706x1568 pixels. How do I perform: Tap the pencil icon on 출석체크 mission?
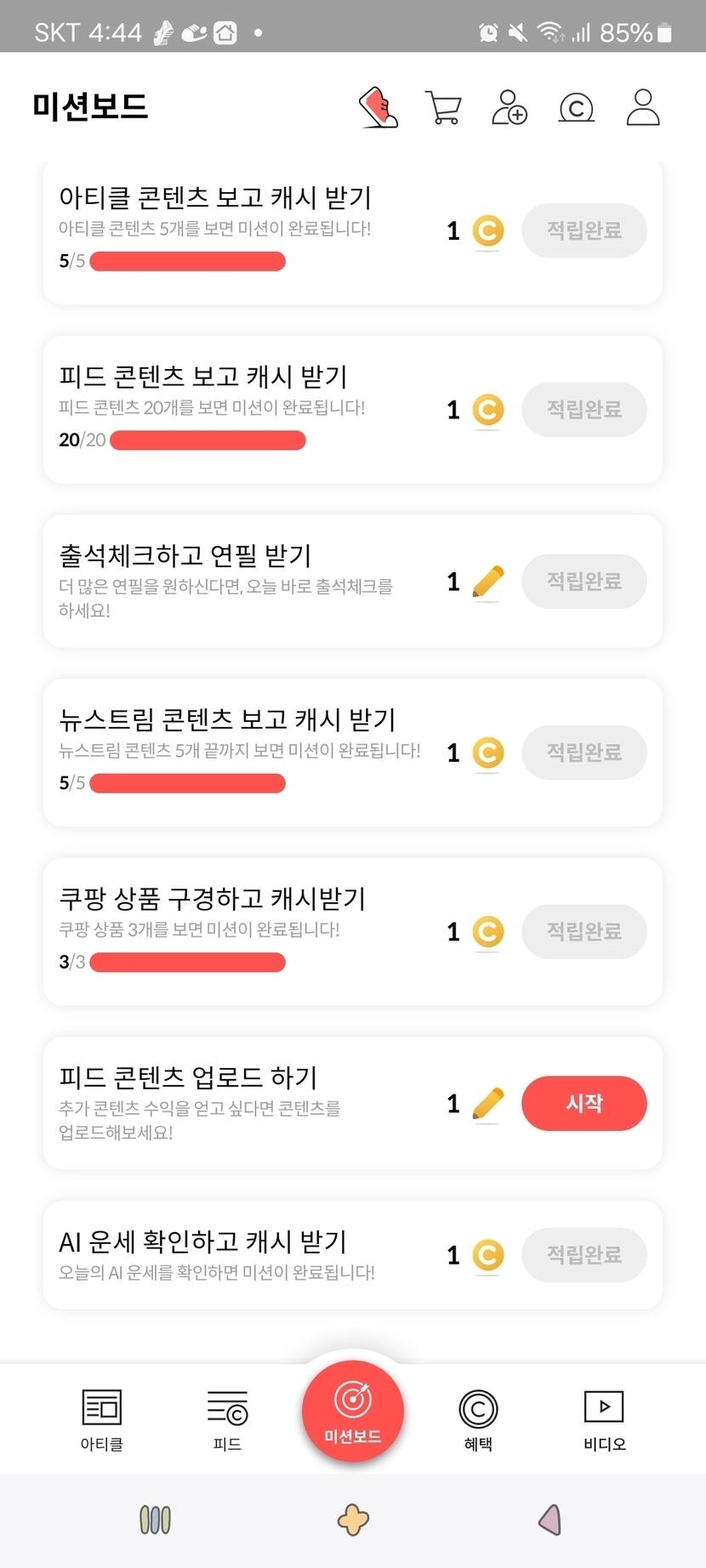488,582
